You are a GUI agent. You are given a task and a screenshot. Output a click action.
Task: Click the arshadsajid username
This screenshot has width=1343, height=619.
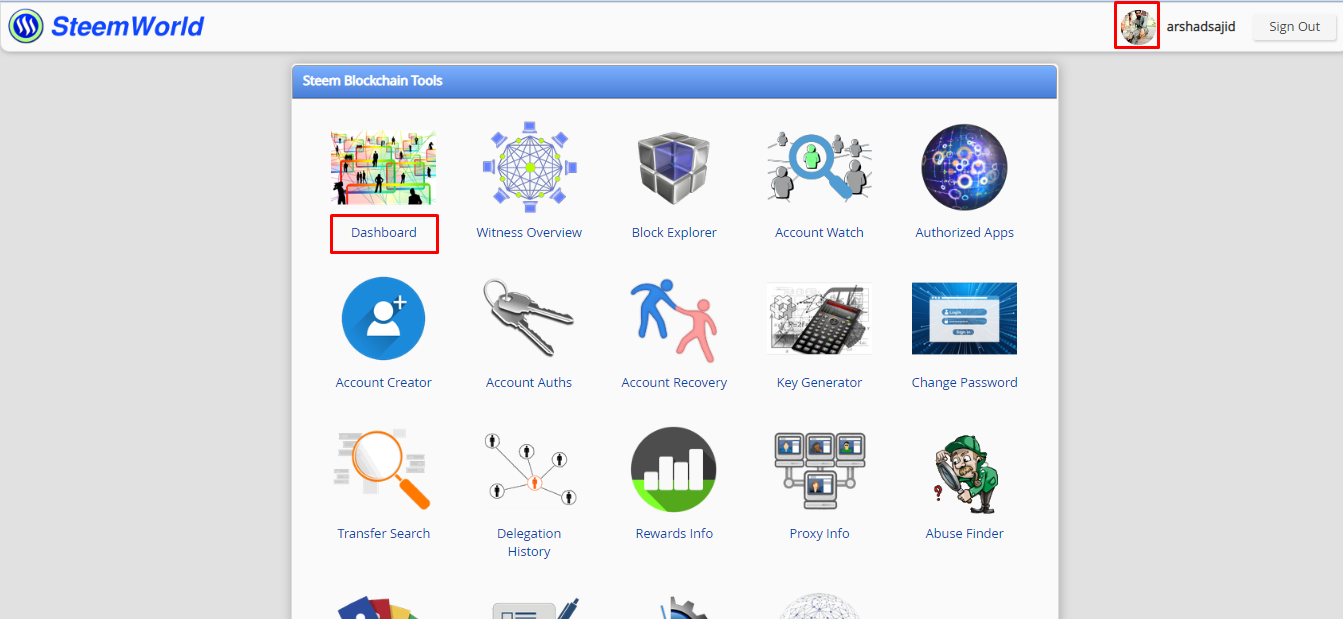(1201, 27)
